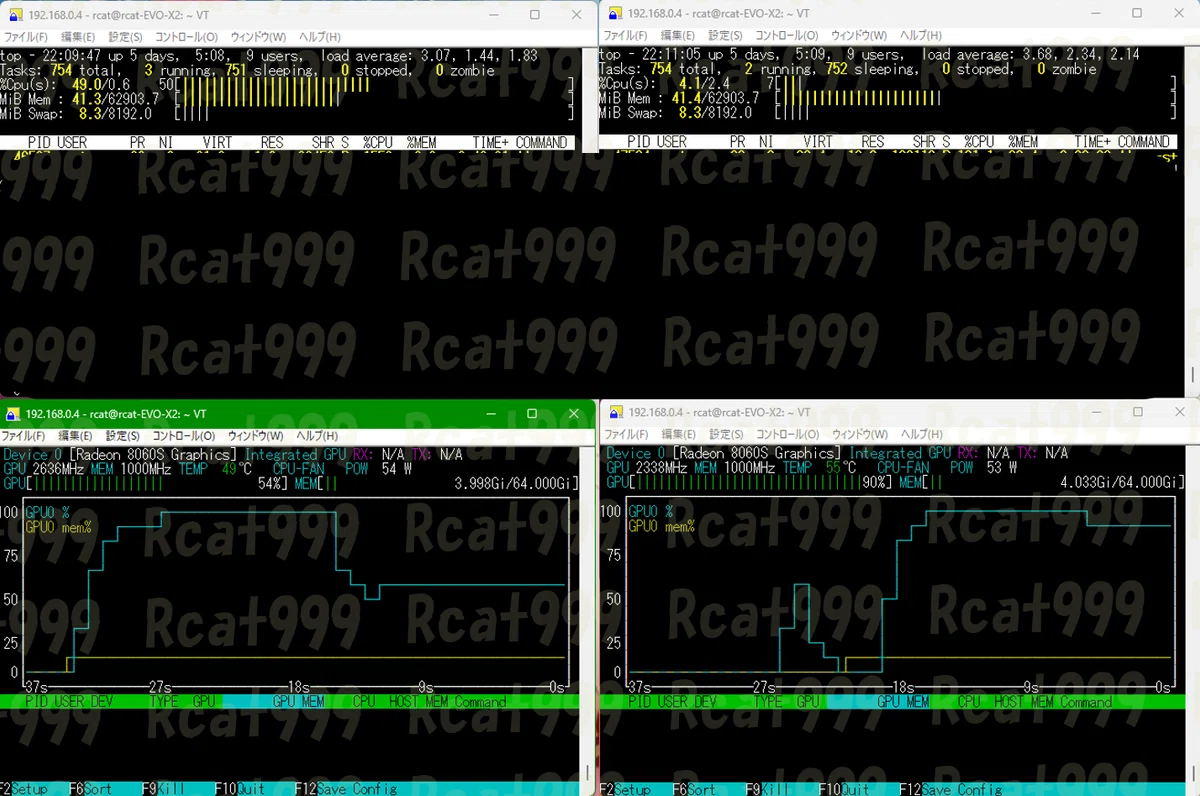Click 'GPU 2636MHz' clock reading
The image size is (1200, 796).
(x=45, y=468)
